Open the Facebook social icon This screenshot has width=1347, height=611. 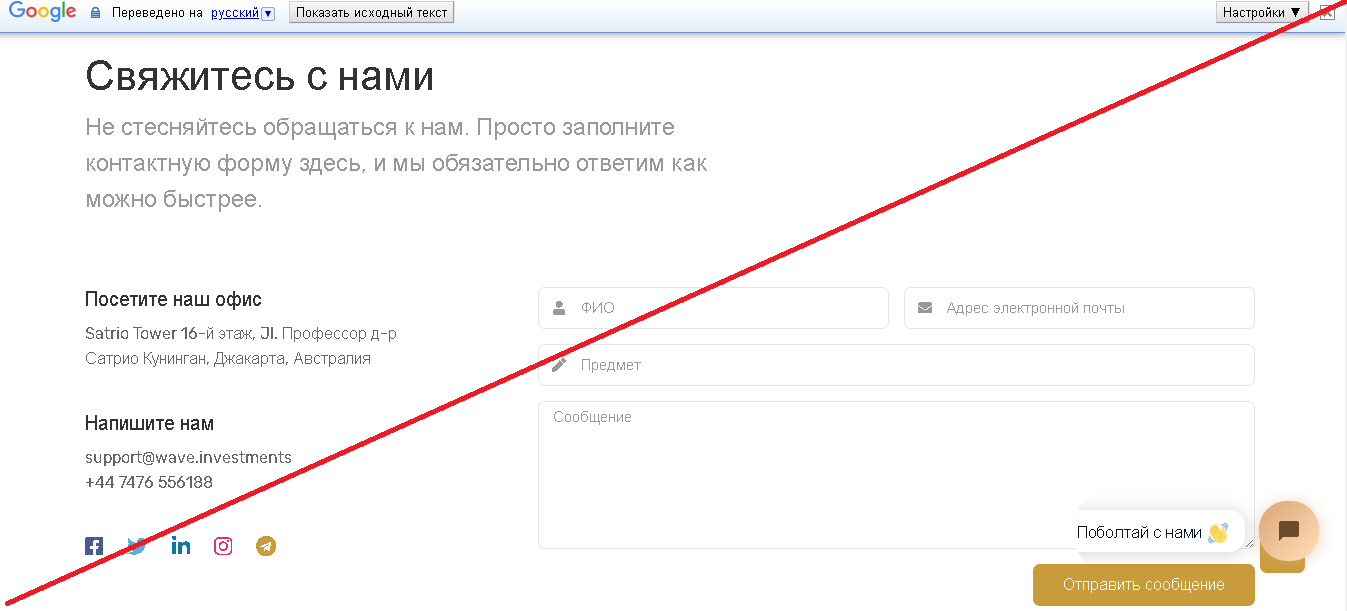pos(94,546)
